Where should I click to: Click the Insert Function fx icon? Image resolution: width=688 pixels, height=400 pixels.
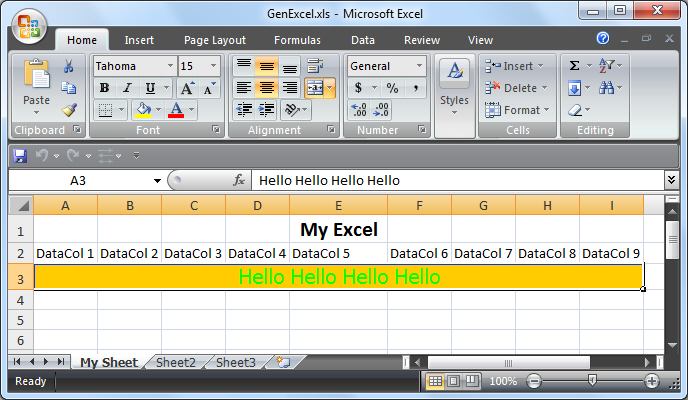(239, 180)
